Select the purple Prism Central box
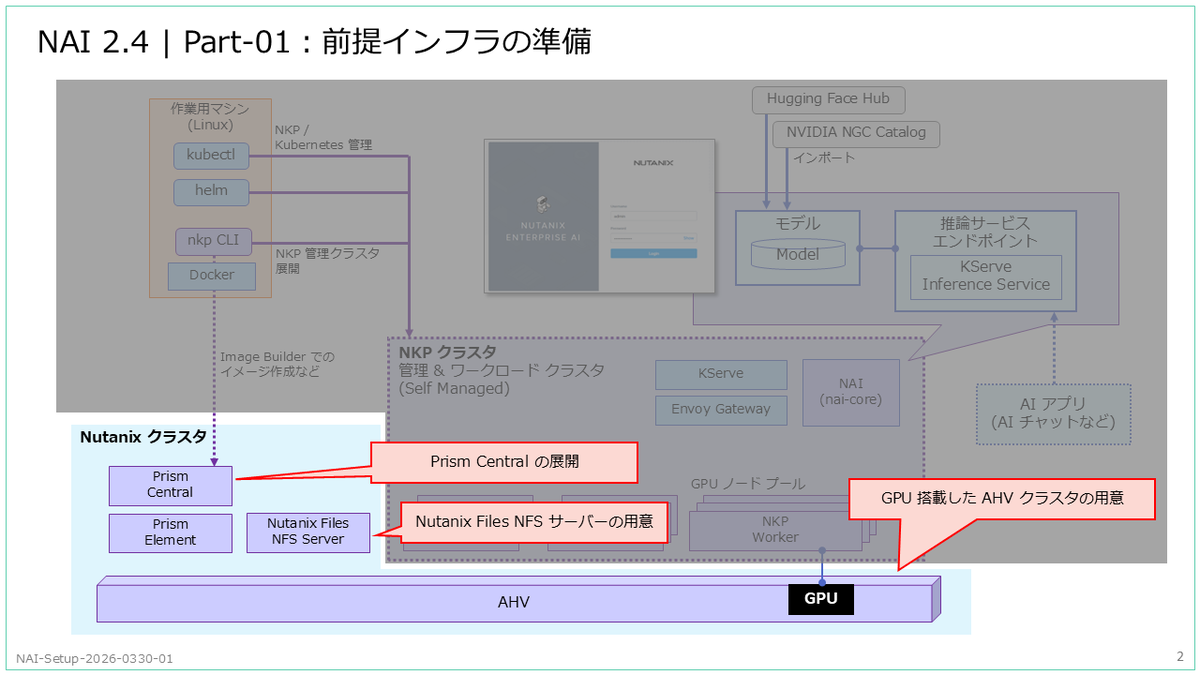Viewport: 1200px width, 675px height. pyautogui.click(x=171, y=485)
